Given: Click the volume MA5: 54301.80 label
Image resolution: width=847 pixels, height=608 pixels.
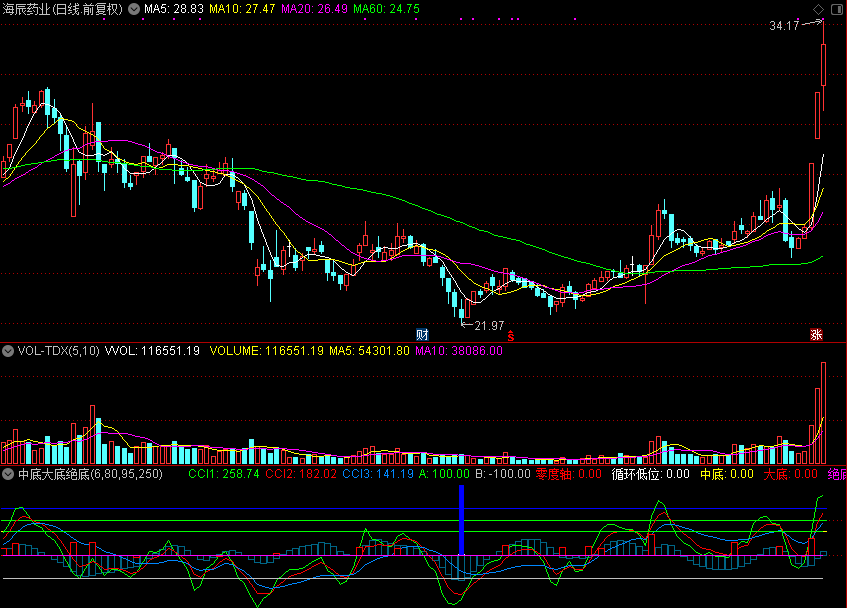Looking at the screenshot, I should click(x=369, y=351).
